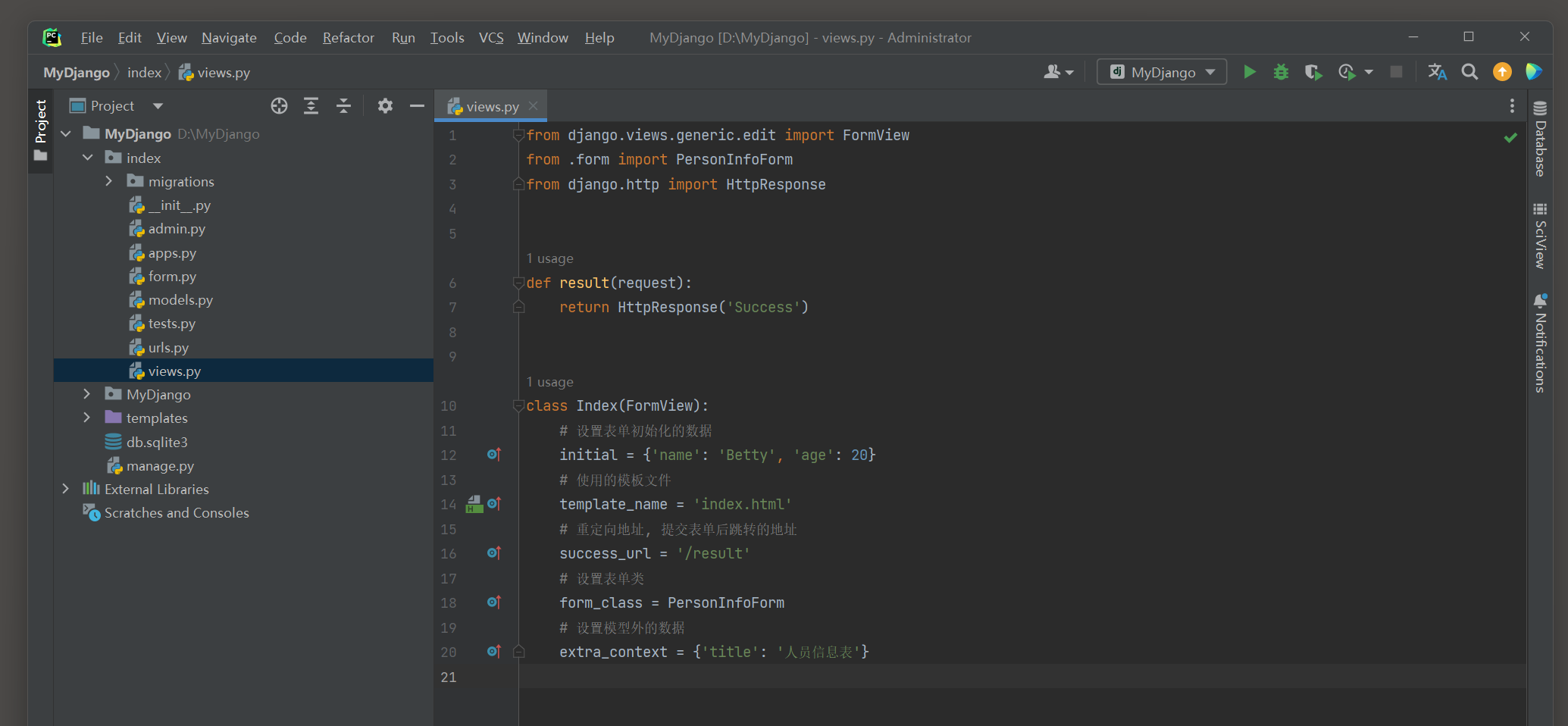Open Project panel gear settings
Screen dimensions: 1568x726
pos(385,106)
